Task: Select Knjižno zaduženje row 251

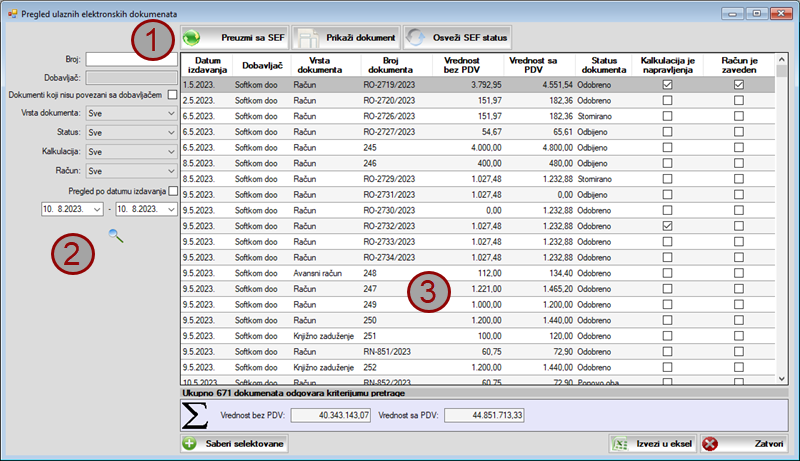Action: [x=478, y=336]
